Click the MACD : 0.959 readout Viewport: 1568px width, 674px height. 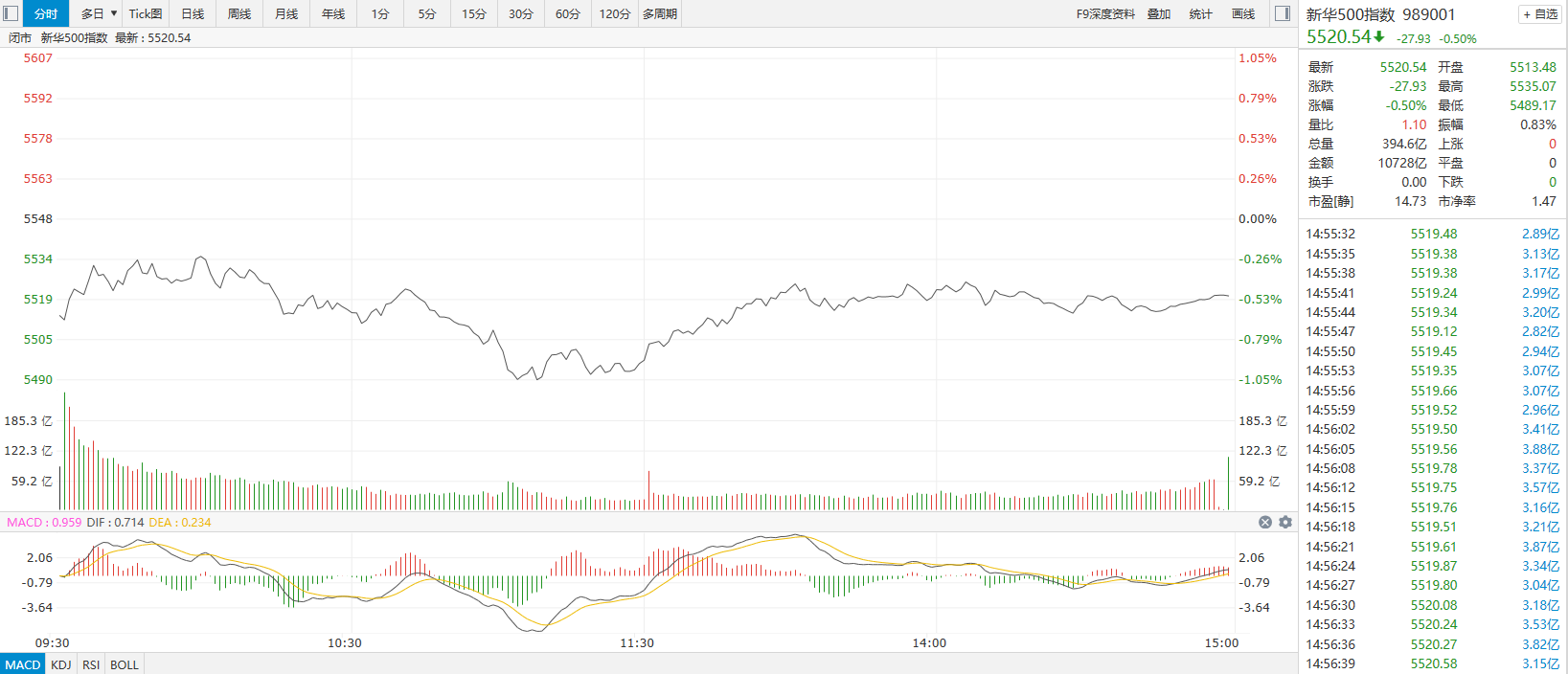44,522
